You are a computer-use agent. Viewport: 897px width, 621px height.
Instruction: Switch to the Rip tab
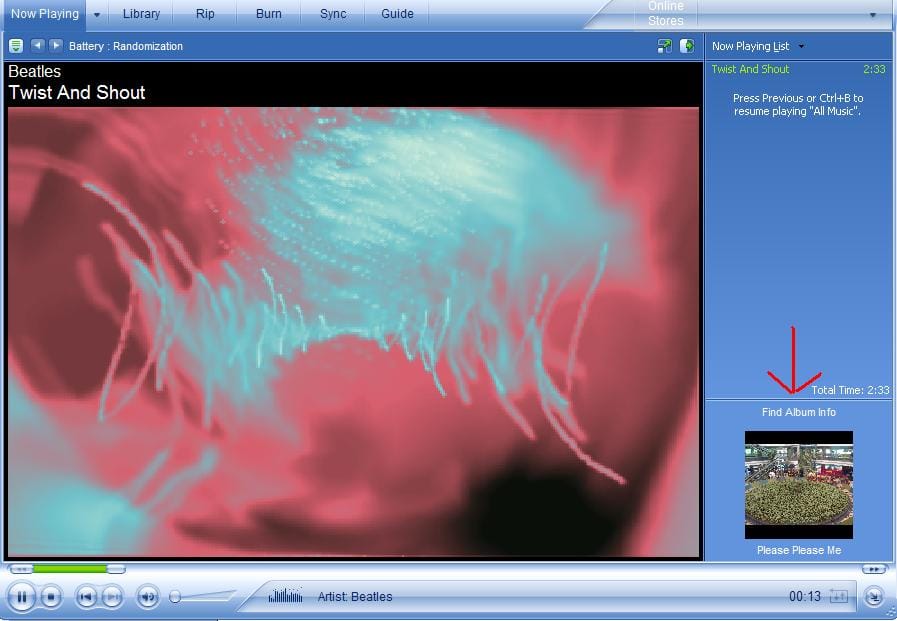click(205, 14)
